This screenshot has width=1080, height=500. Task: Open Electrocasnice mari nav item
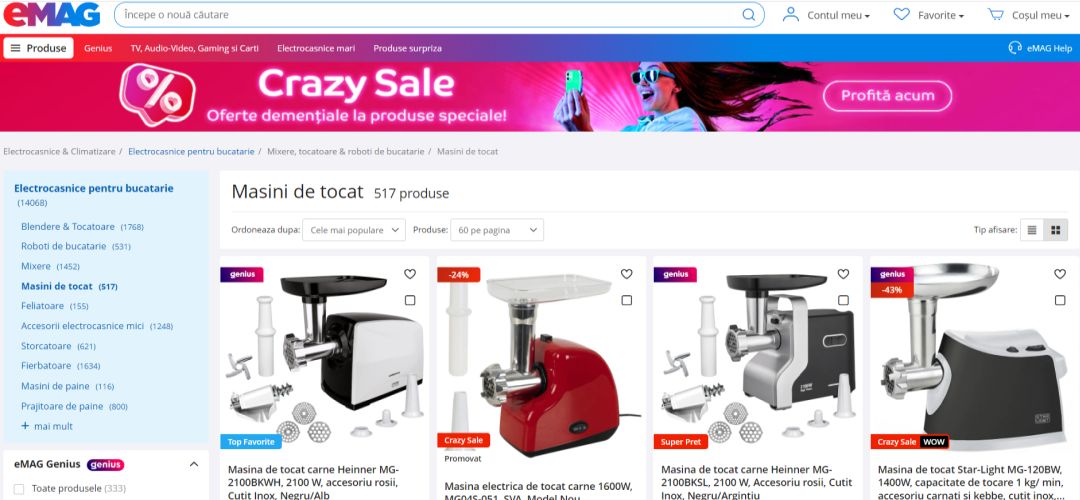(x=316, y=48)
